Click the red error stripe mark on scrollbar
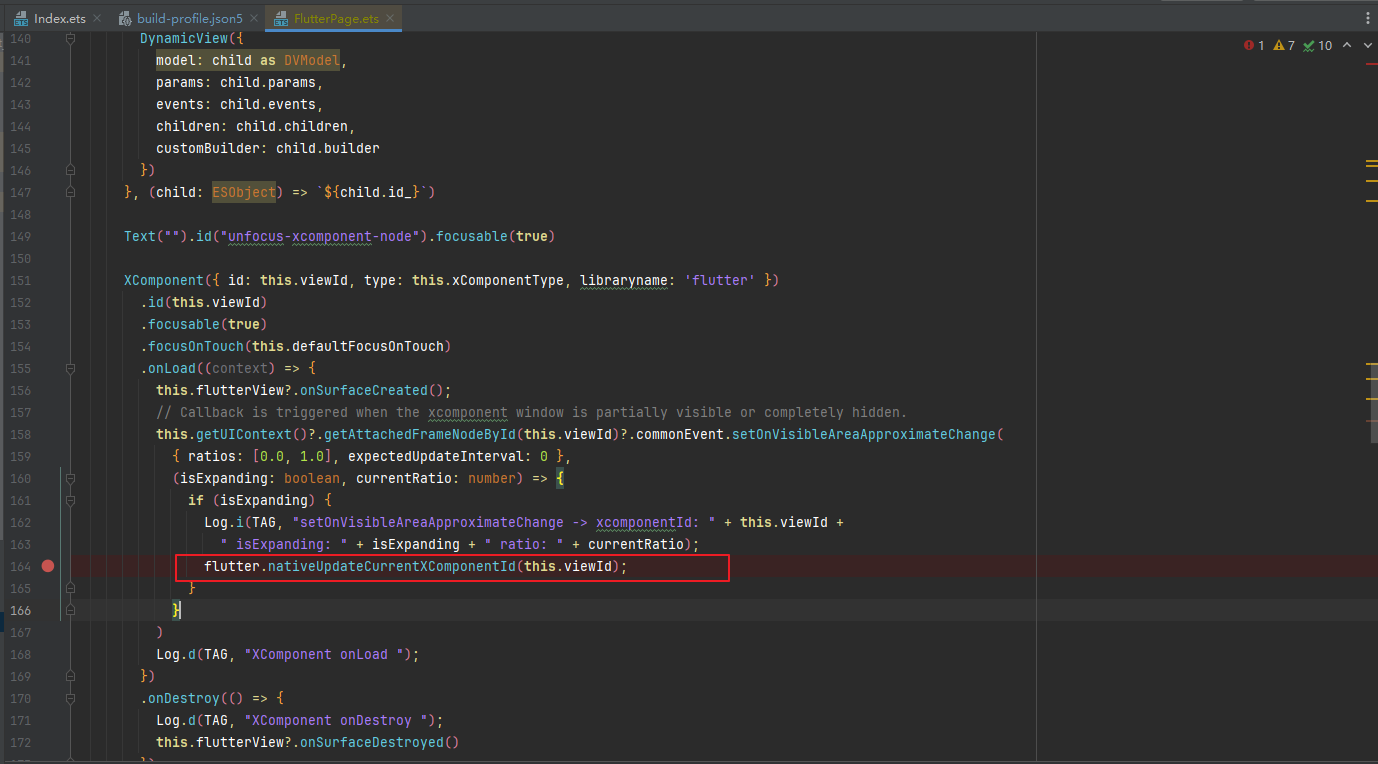Viewport: 1378px width, 764px height. pos(1371,63)
